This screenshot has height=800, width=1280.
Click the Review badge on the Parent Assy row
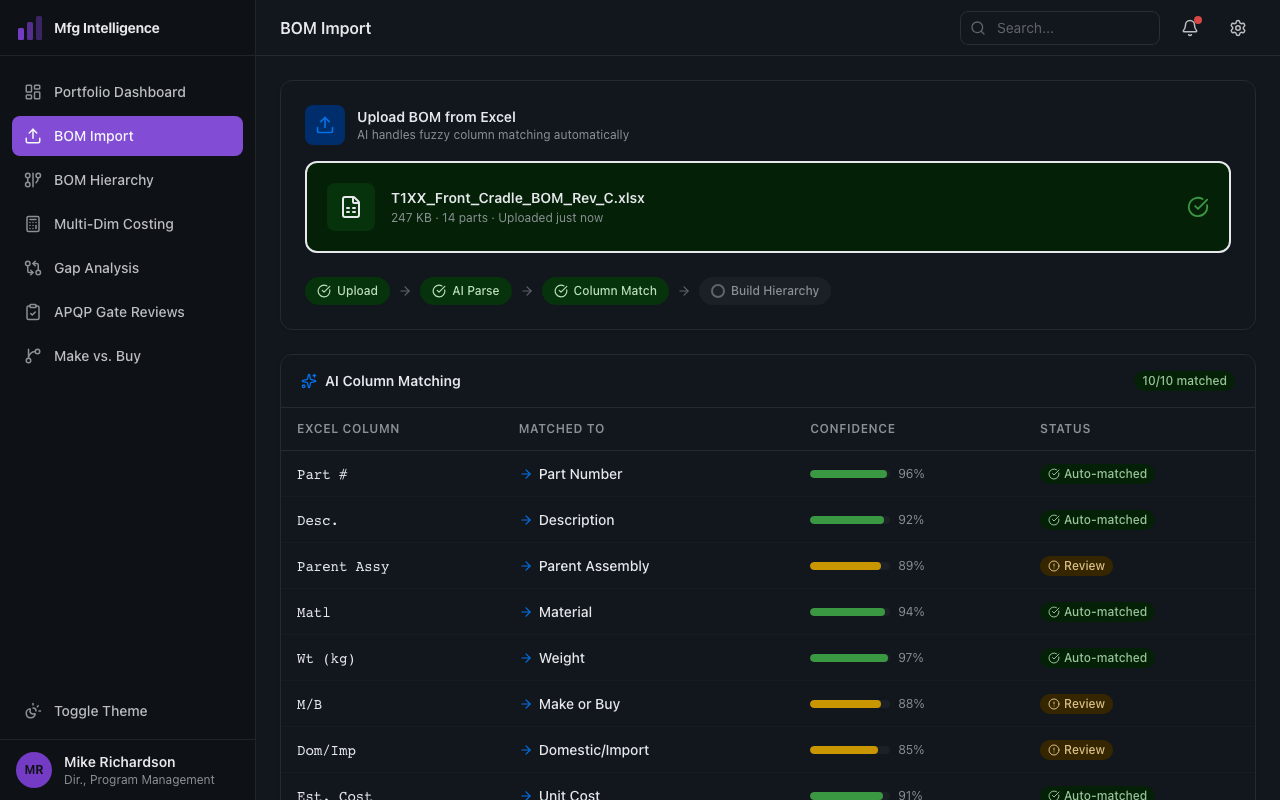(x=1076, y=566)
